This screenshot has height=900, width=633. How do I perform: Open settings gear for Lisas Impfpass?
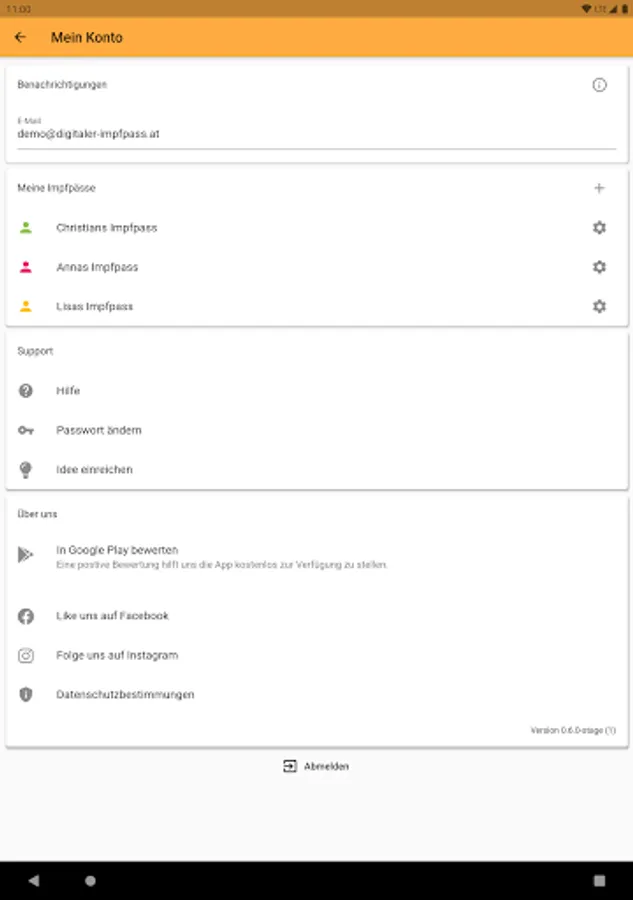[599, 306]
